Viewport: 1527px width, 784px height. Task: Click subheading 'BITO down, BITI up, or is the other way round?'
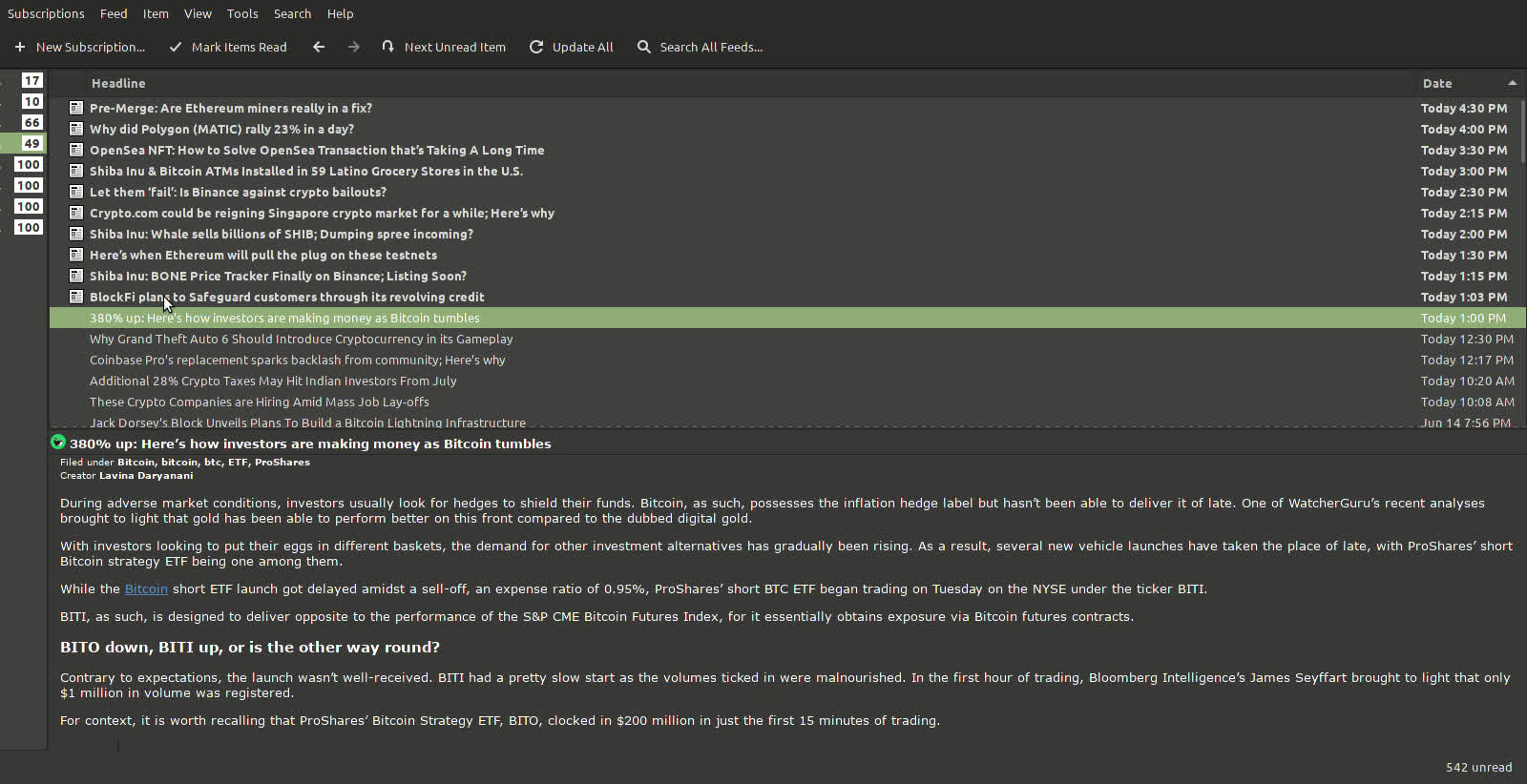250,647
